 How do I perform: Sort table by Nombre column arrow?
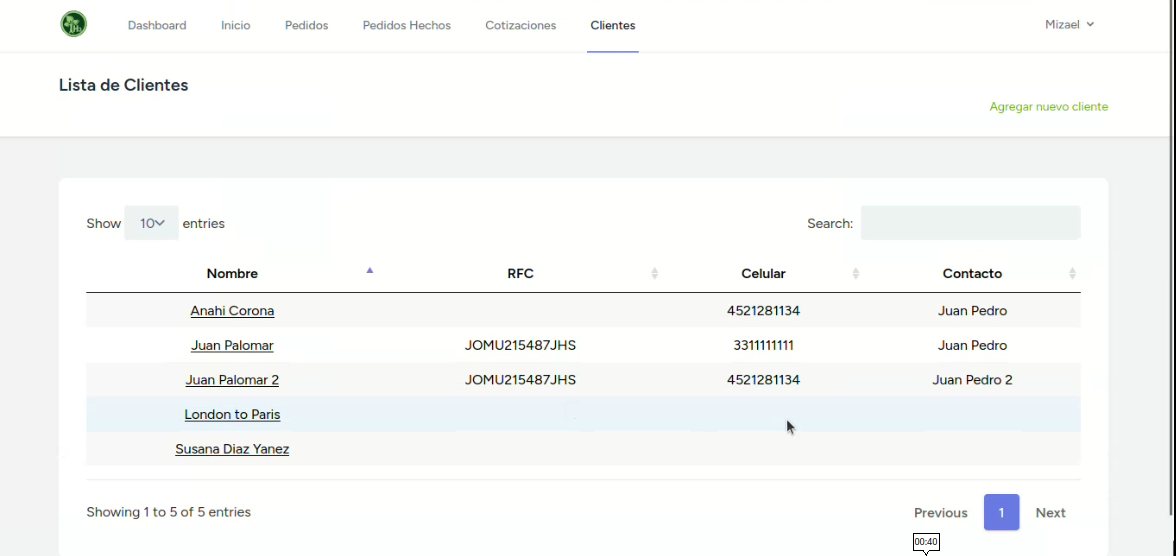[369, 272]
